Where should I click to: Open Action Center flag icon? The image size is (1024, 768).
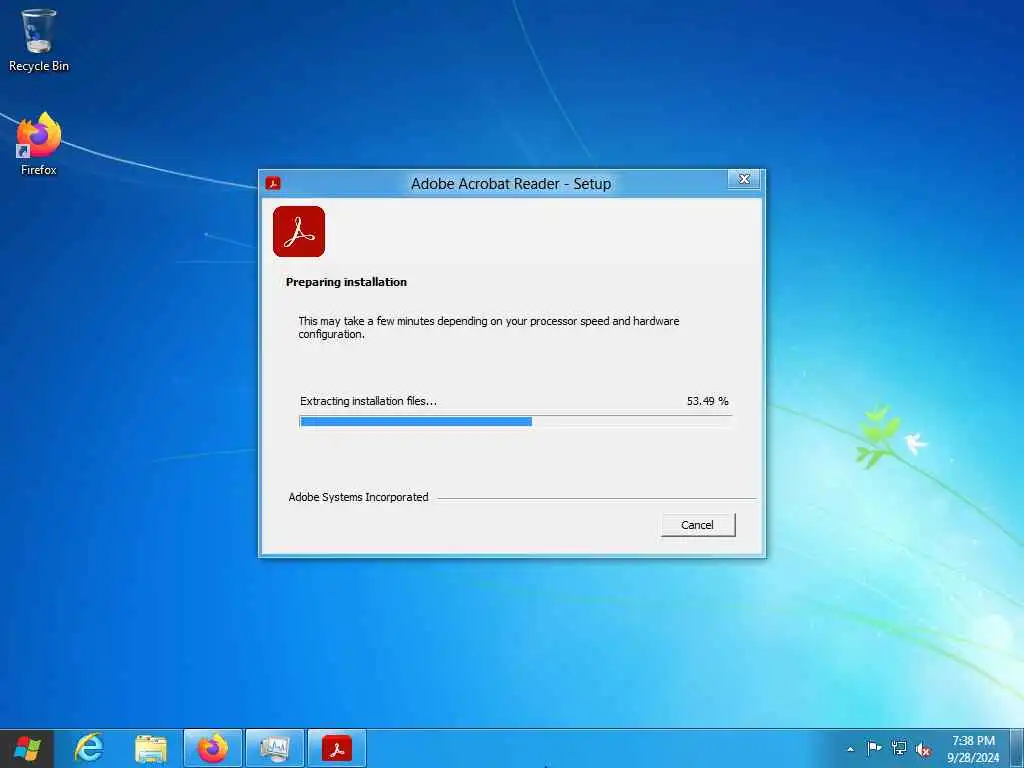click(874, 748)
